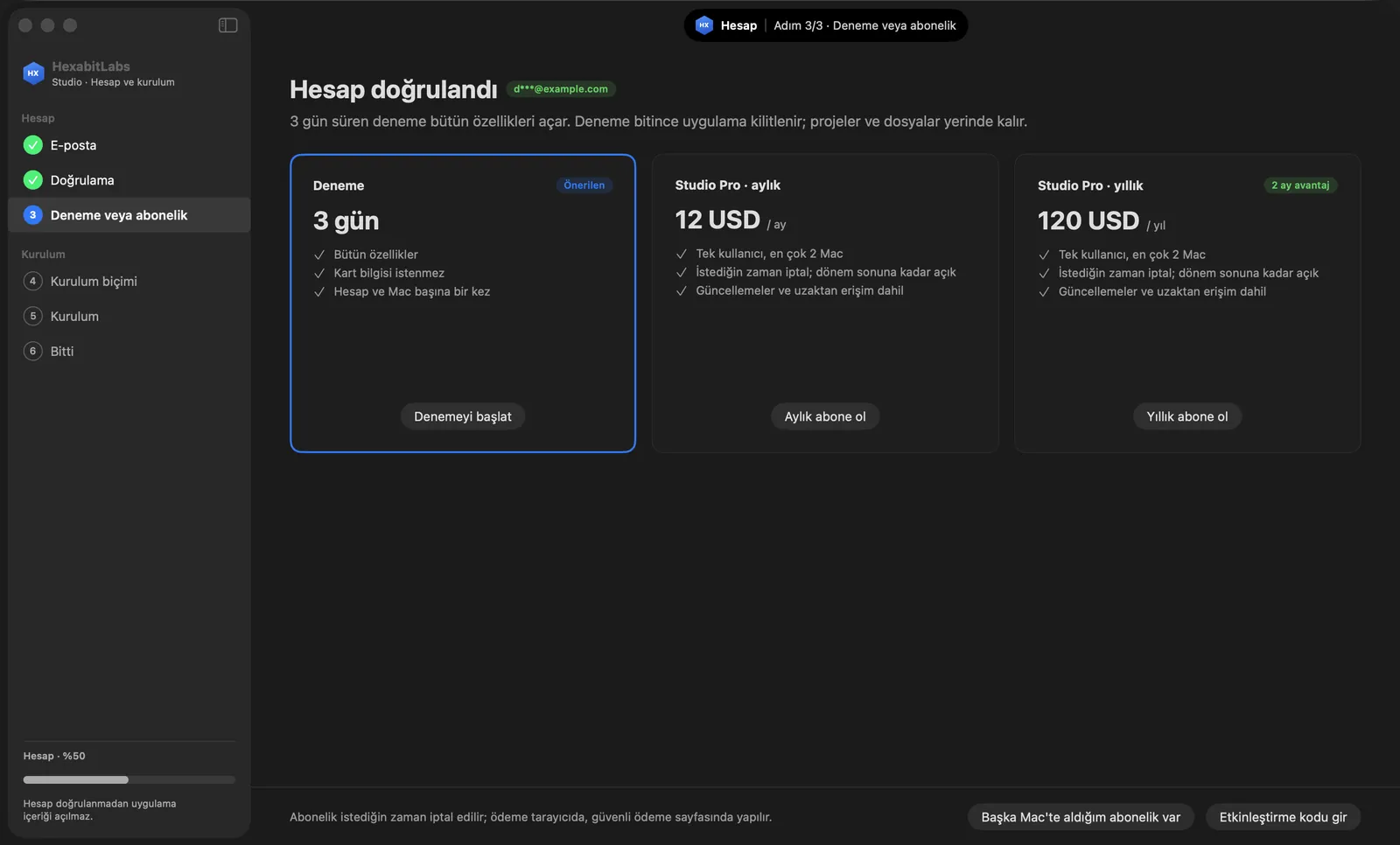1400x845 pixels.
Task: Click the HexabitLabs hexagon logo in sidebar
Action: click(33, 73)
